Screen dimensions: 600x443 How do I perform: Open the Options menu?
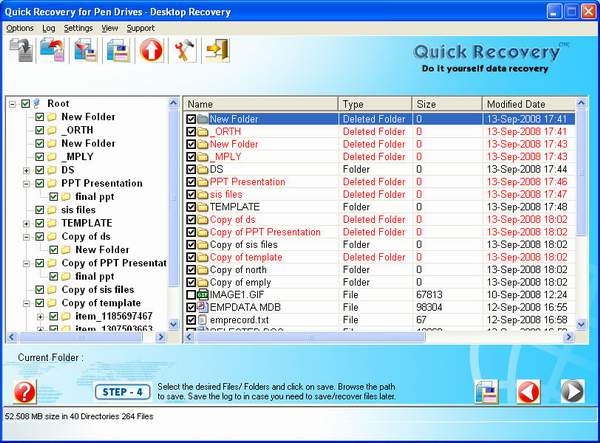point(20,28)
